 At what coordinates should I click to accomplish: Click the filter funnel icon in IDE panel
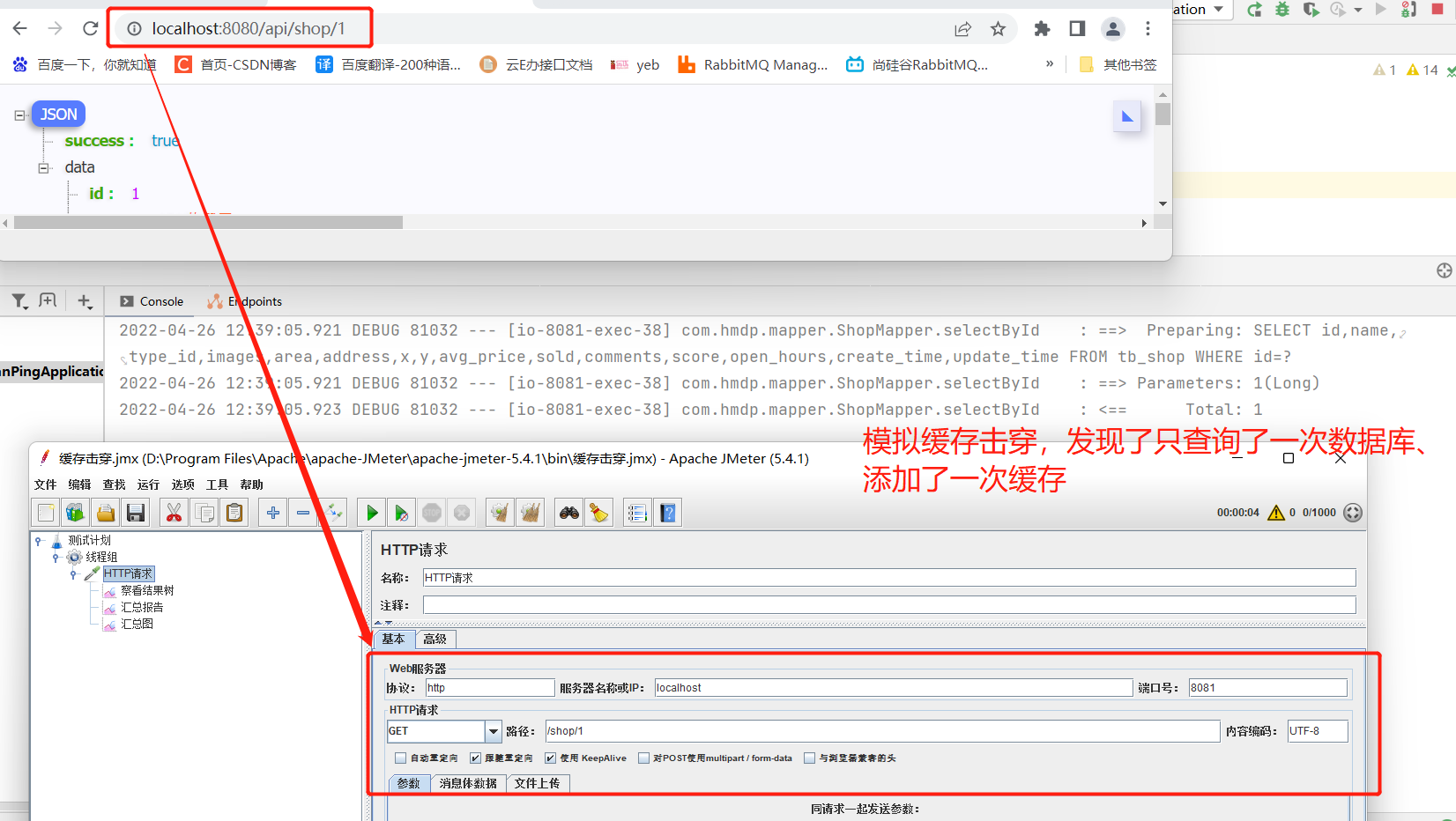(x=19, y=301)
